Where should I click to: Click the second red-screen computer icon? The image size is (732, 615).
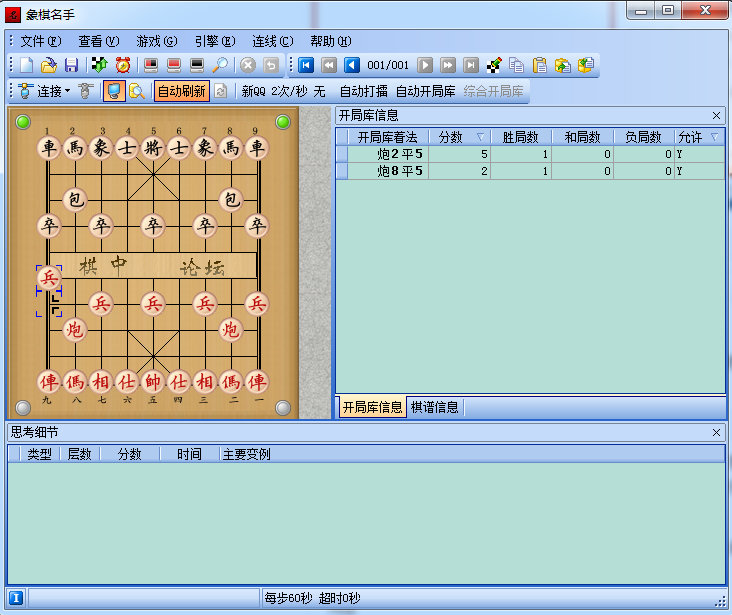[174, 65]
